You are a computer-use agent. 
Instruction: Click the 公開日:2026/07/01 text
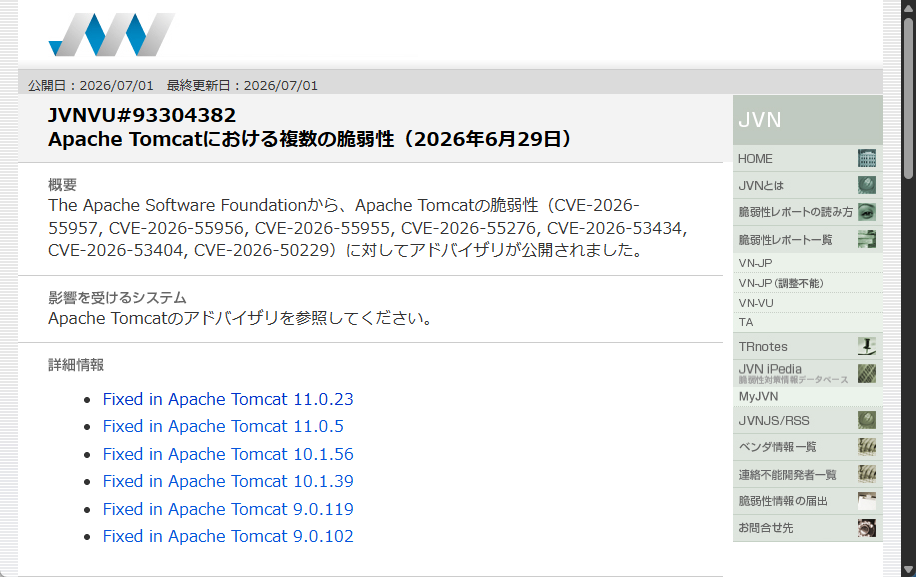[91, 85]
